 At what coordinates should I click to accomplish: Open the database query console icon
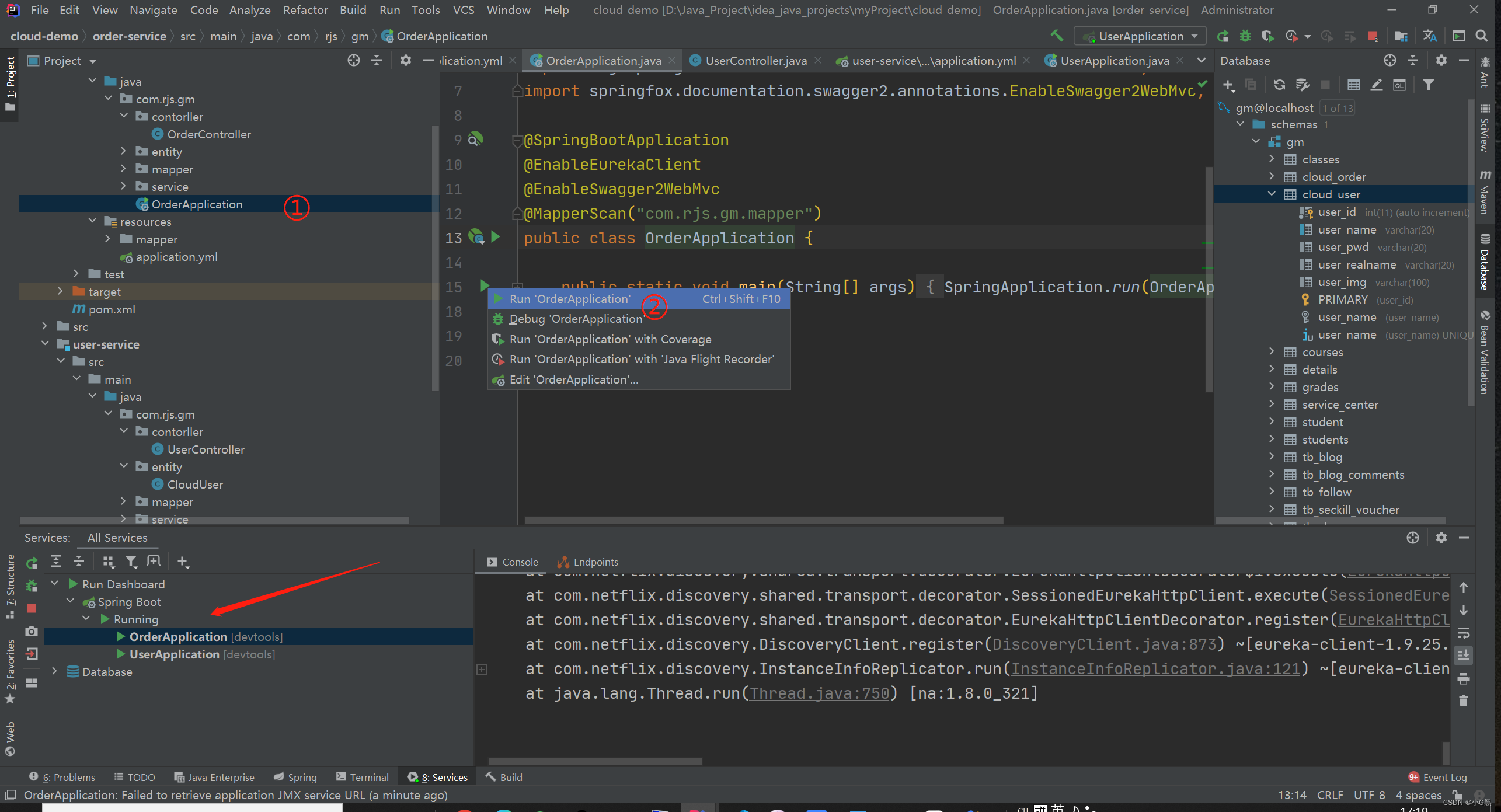[x=1399, y=85]
